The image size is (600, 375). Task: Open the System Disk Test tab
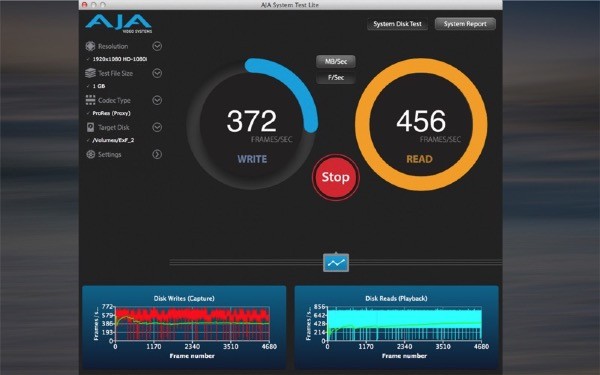[x=397, y=24]
